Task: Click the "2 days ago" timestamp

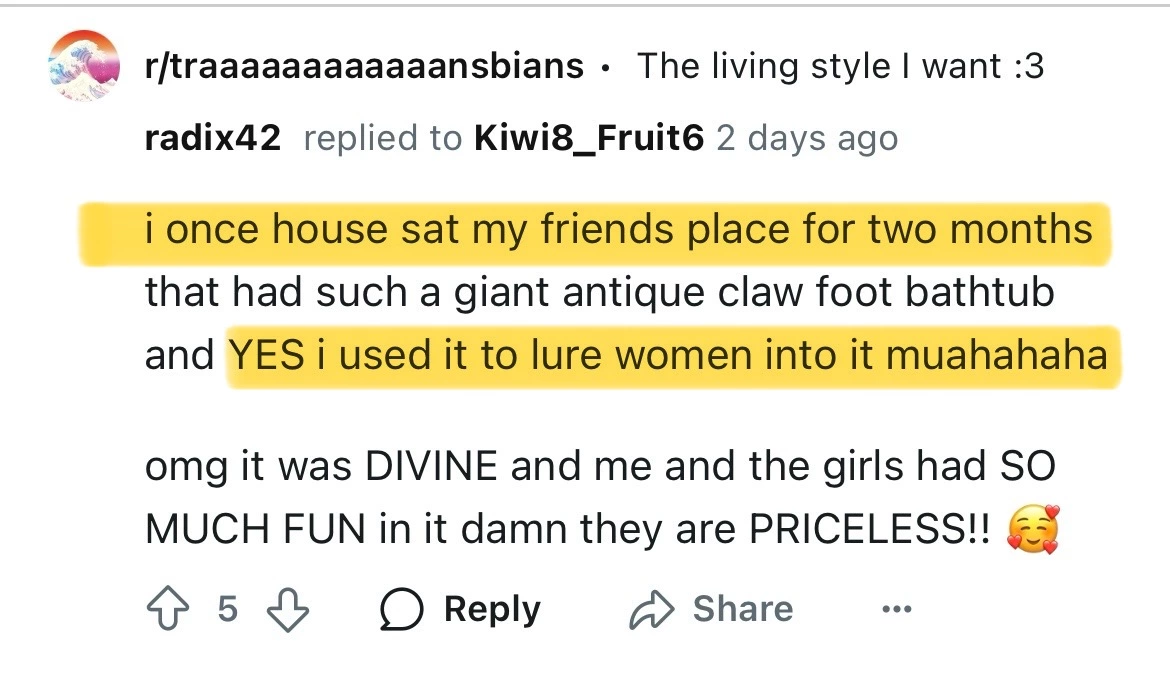Action: (807, 139)
